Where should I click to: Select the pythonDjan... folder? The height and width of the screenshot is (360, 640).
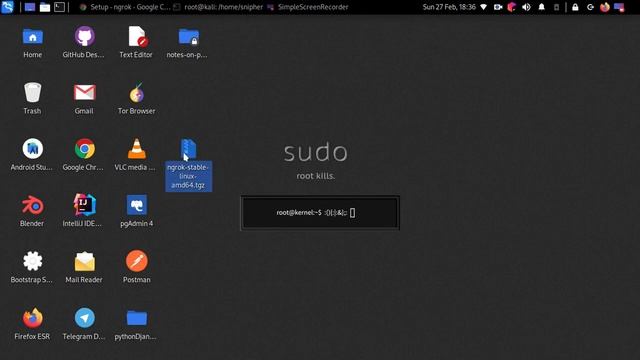pos(136,324)
